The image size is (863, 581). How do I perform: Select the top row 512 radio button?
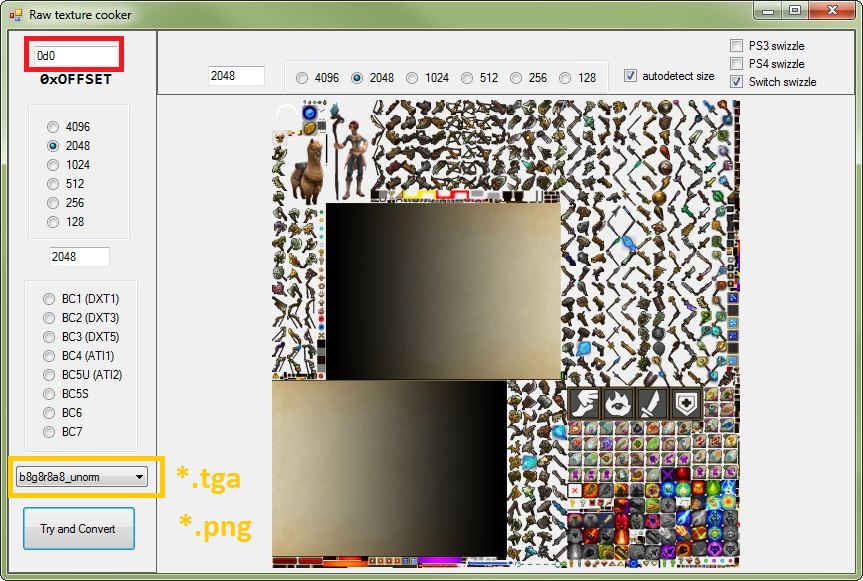(467, 78)
